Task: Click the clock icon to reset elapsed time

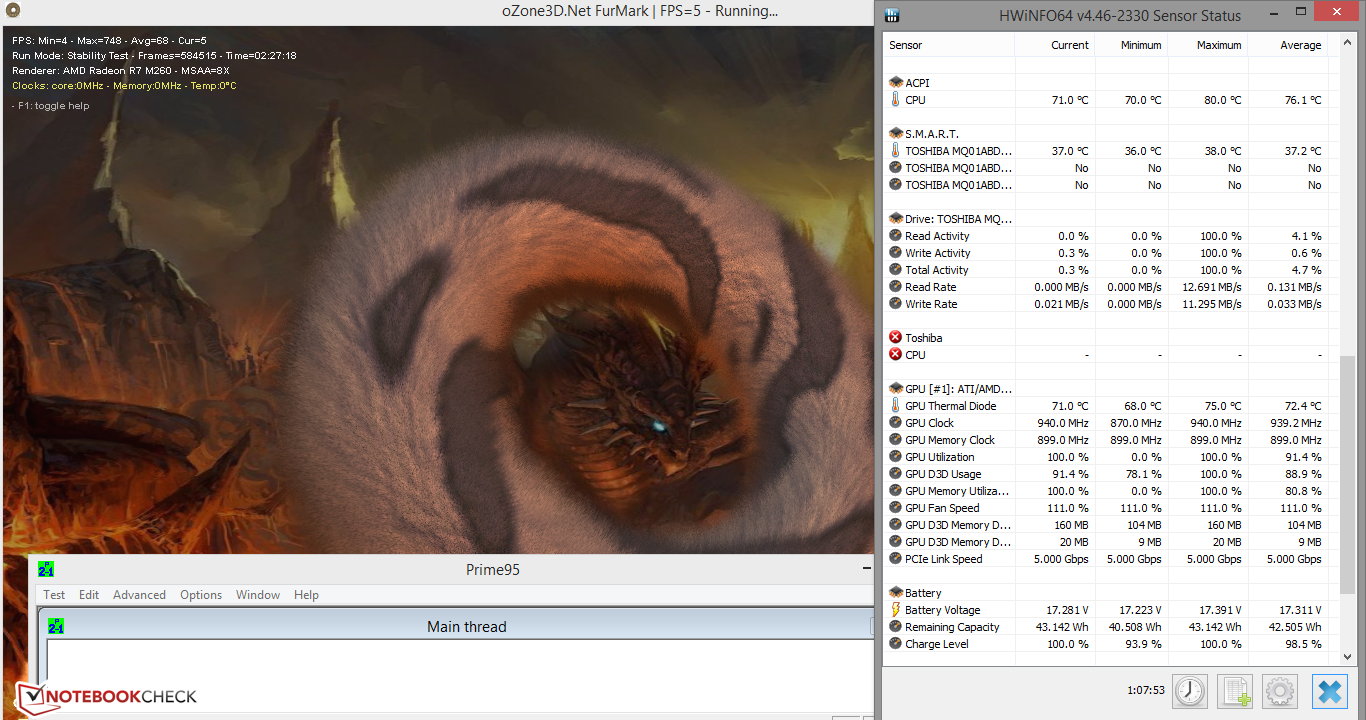Action: (1190, 691)
